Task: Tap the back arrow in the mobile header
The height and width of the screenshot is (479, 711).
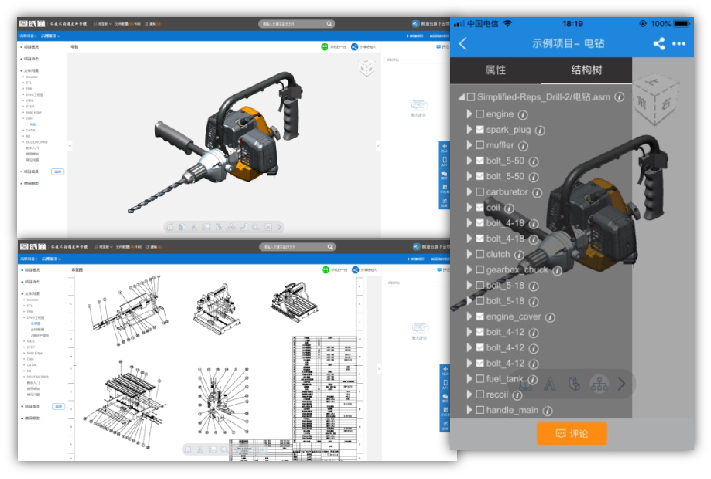Action: pos(463,44)
